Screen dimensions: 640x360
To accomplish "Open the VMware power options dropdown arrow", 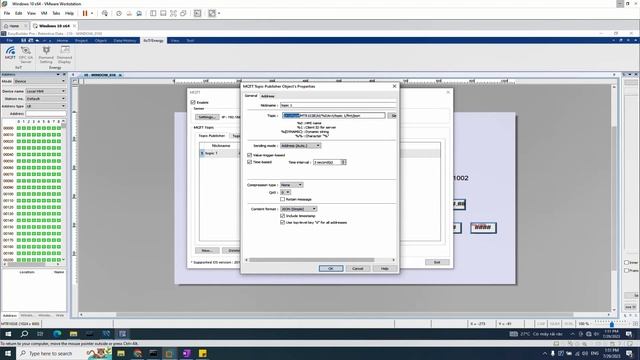I will coord(92,13).
